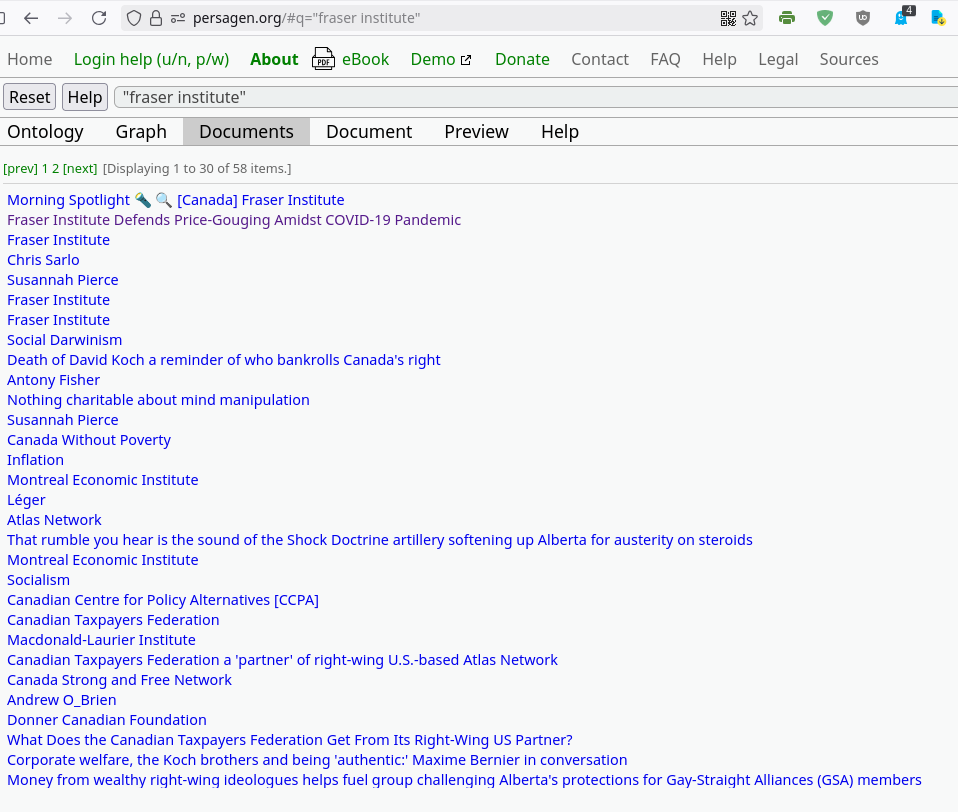The height and width of the screenshot is (812, 958).
Task: Open the Social Darwinism document
Action: 65,340
